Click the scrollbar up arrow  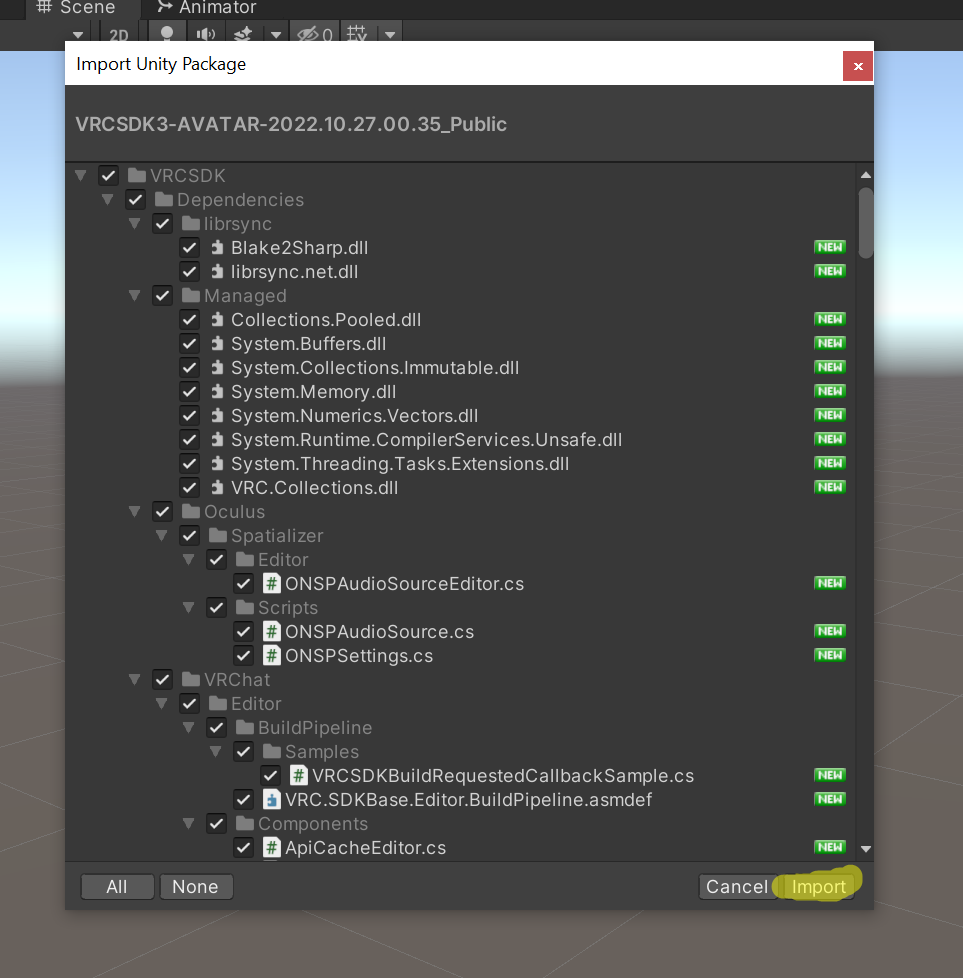point(866,175)
